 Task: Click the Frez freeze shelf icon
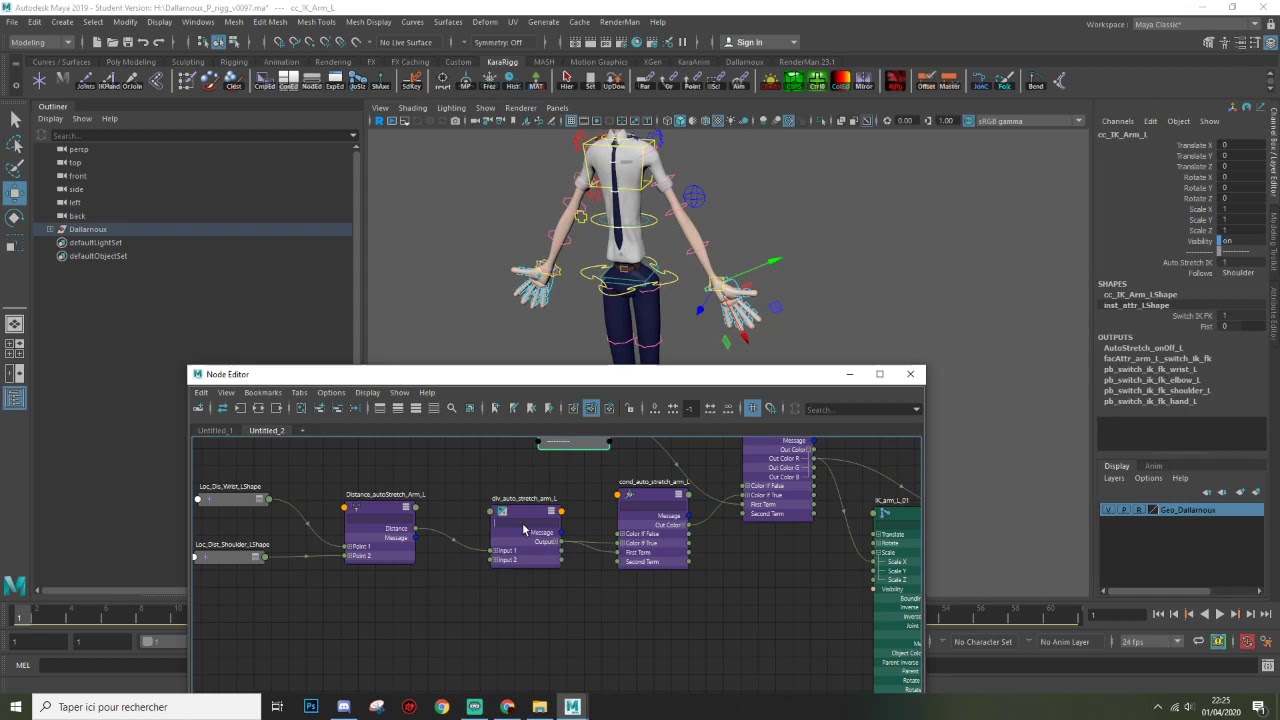(x=489, y=81)
